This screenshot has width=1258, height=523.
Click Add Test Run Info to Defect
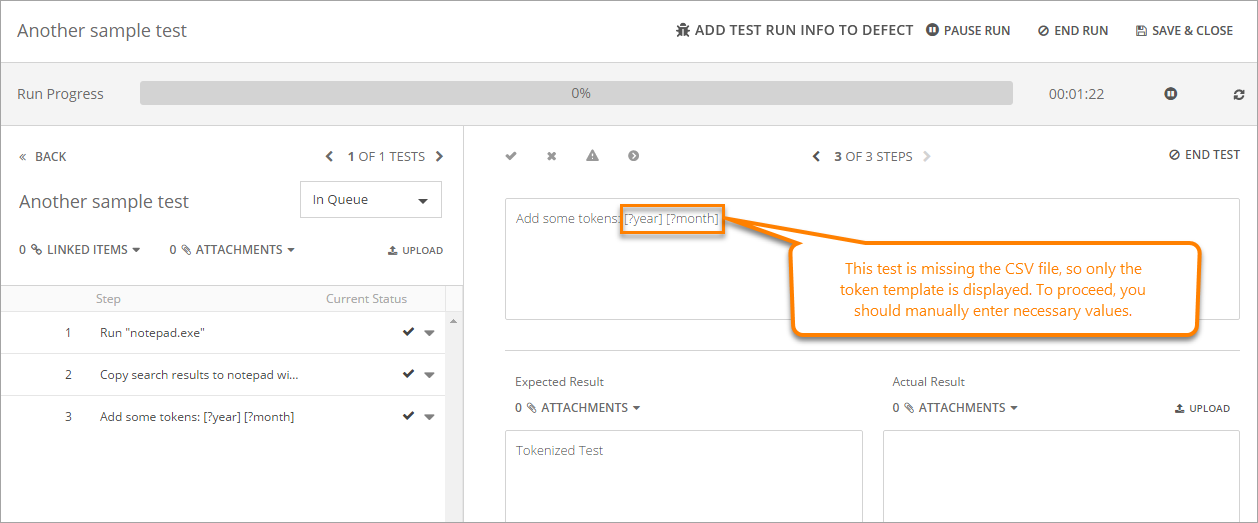click(794, 31)
